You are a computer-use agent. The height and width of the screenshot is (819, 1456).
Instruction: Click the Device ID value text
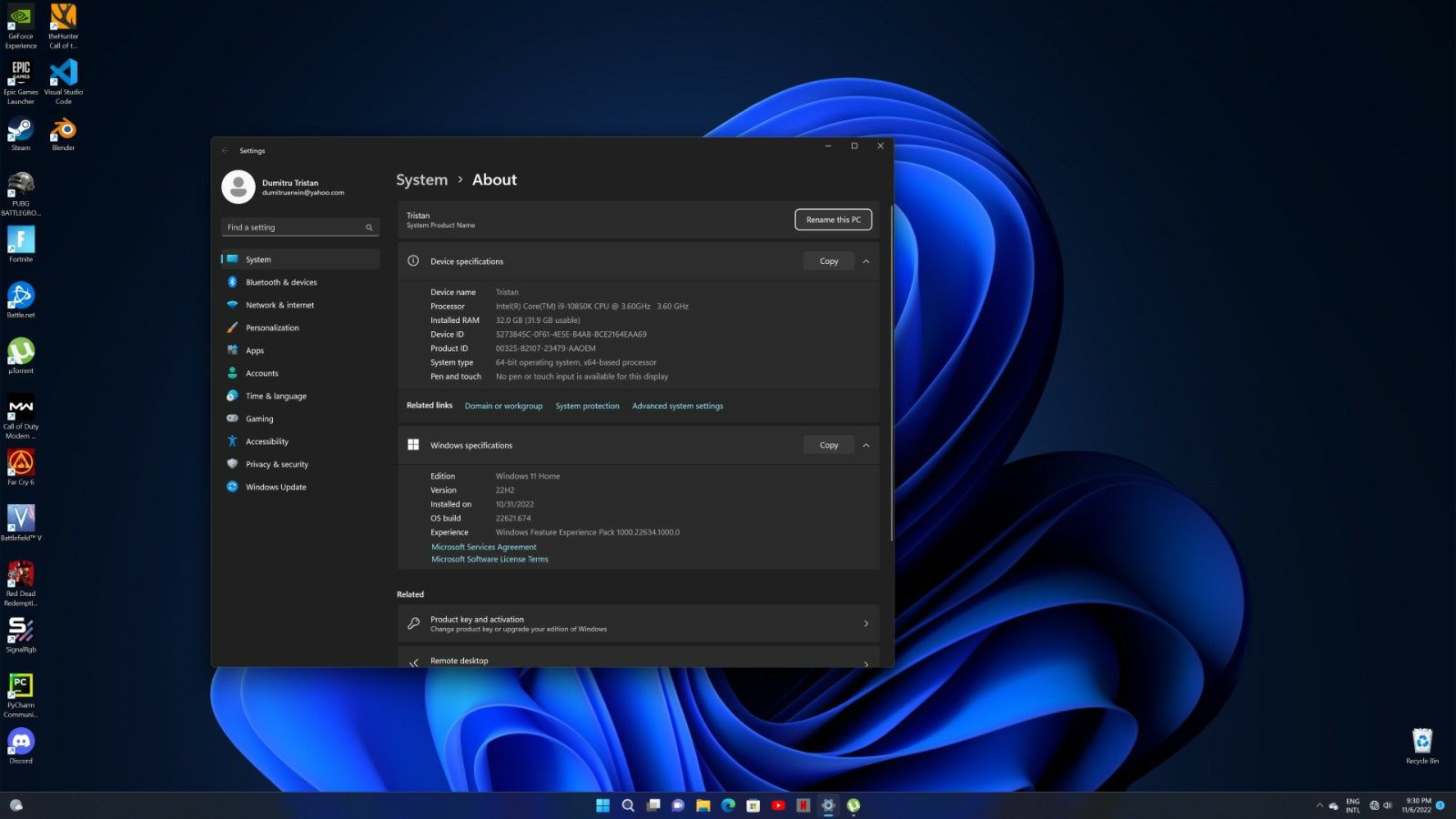pos(571,334)
